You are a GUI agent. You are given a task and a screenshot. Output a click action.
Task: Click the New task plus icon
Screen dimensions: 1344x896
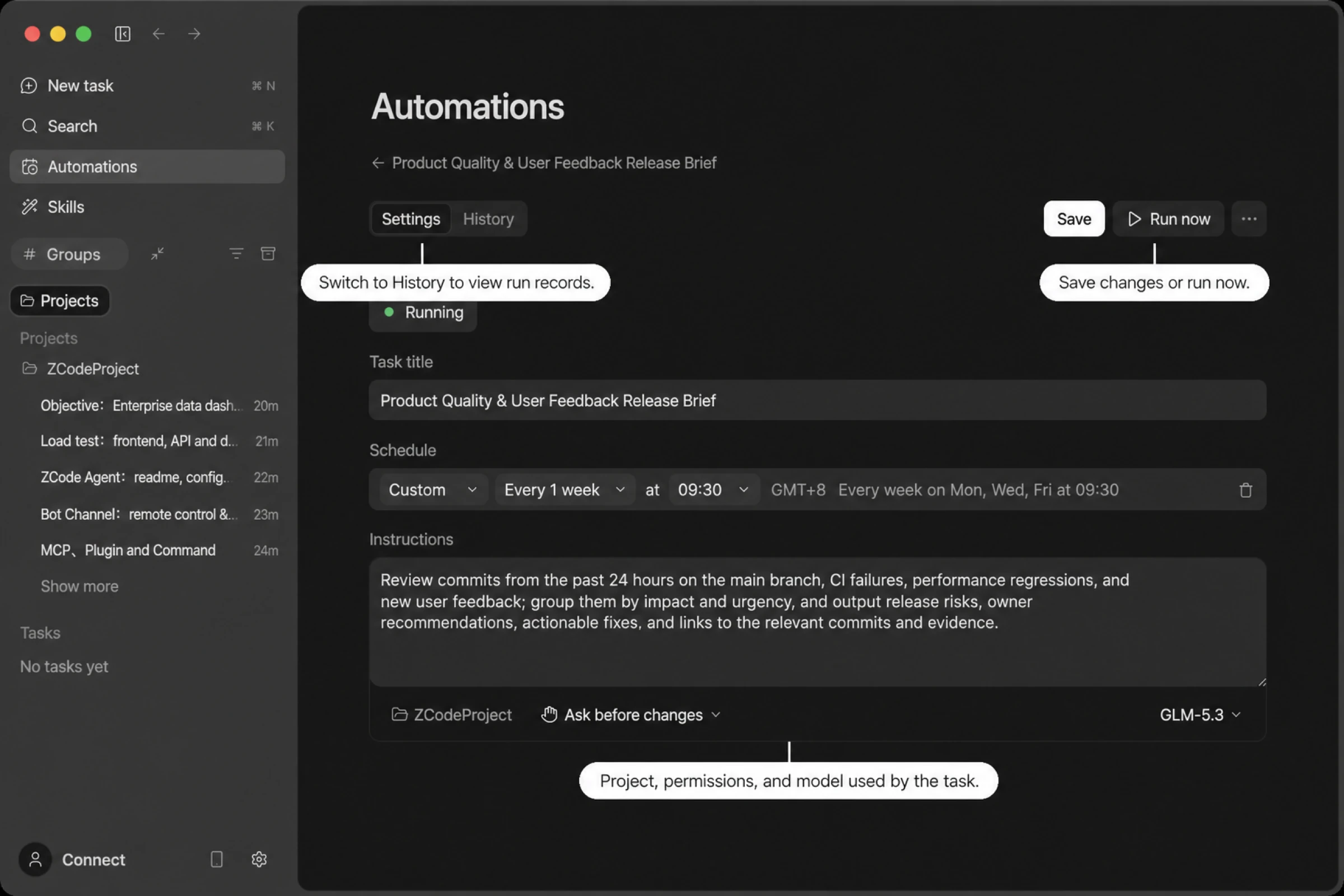click(x=29, y=86)
